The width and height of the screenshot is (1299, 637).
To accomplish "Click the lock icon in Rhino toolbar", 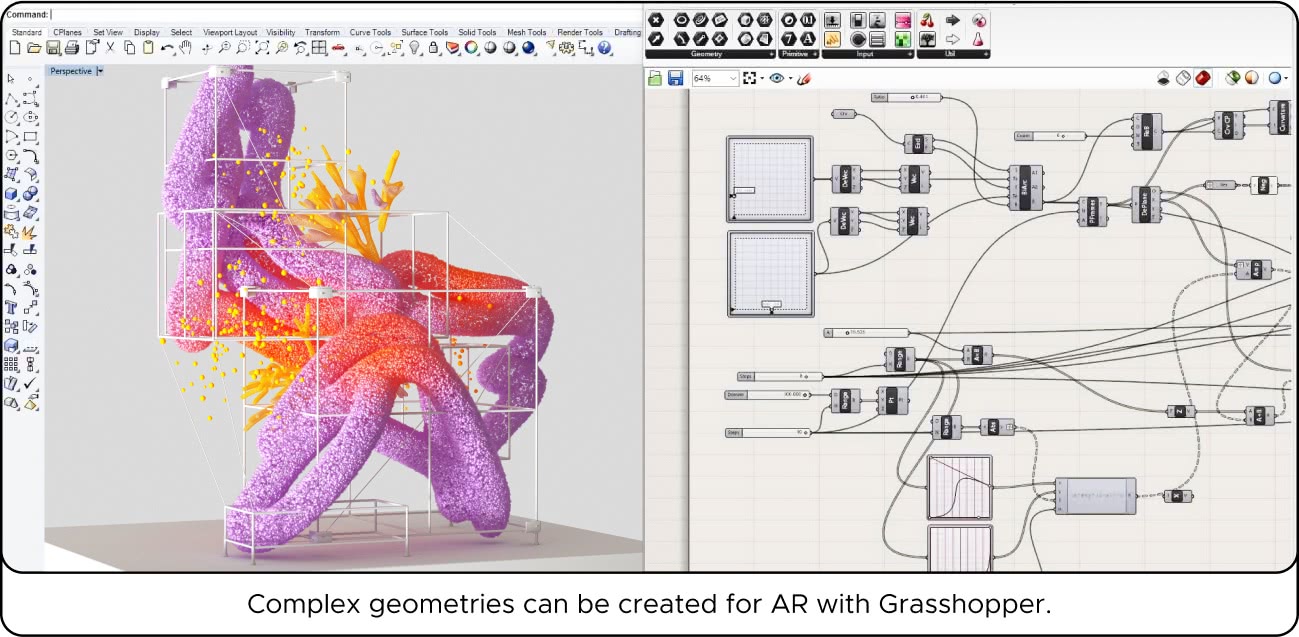I will [433, 48].
